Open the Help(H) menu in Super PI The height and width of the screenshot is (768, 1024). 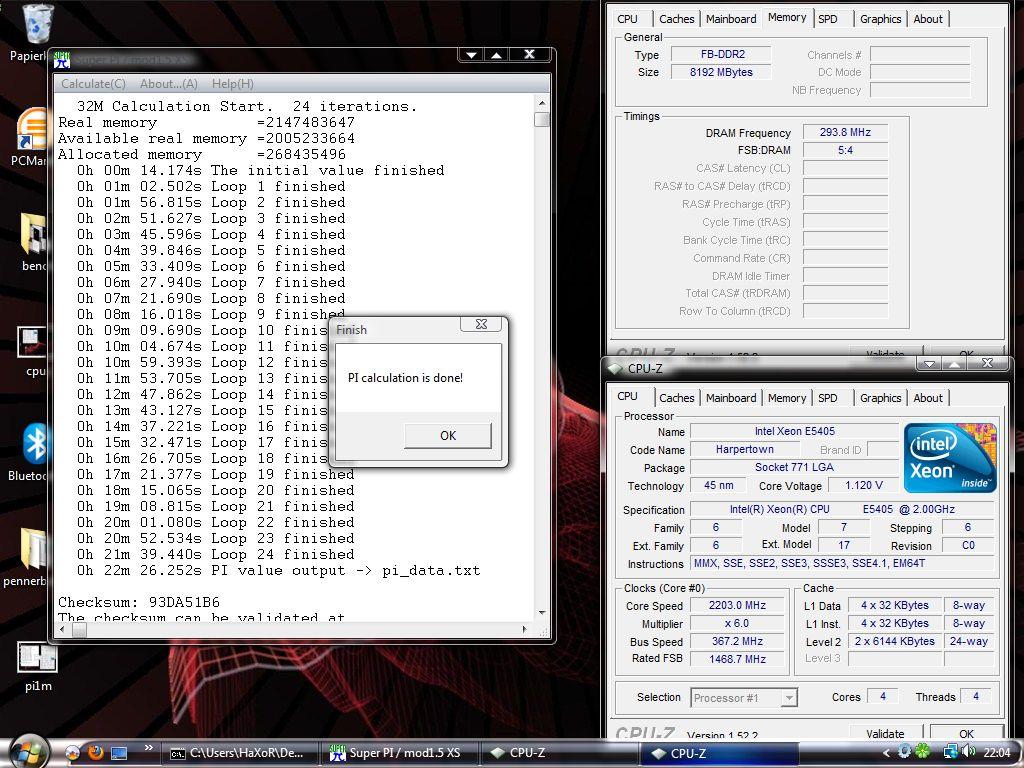tap(232, 84)
